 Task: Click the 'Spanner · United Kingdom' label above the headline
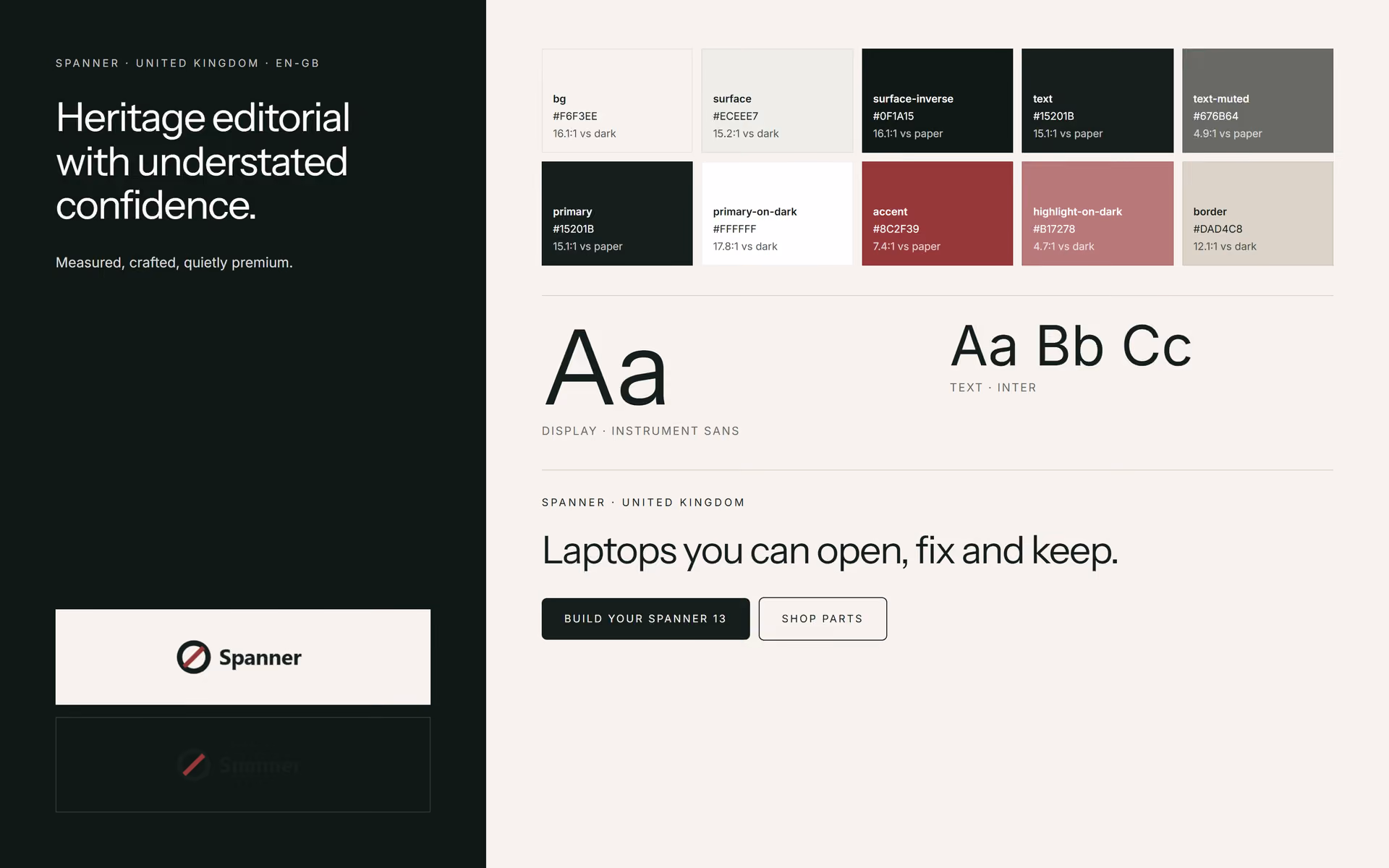643,503
